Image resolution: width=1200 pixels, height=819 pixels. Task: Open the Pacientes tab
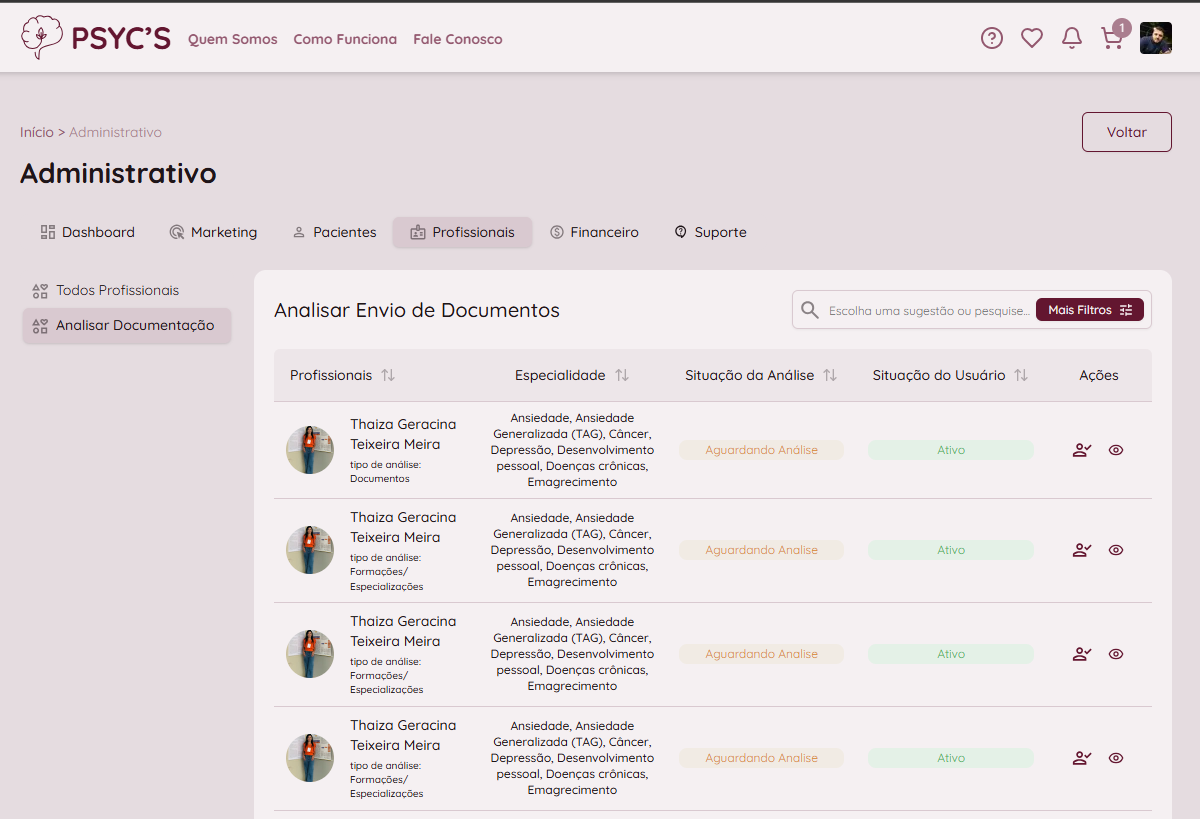tap(334, 232)
